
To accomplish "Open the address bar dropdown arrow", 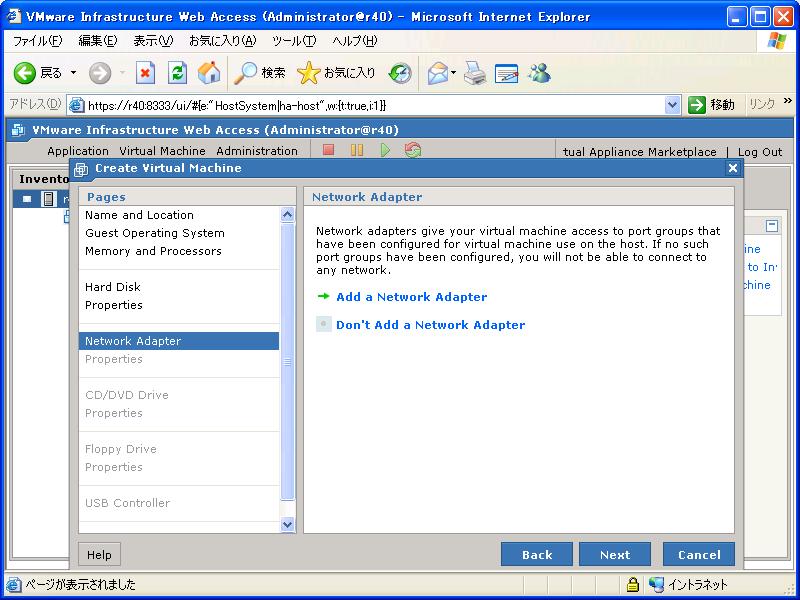I will (672, 106).
